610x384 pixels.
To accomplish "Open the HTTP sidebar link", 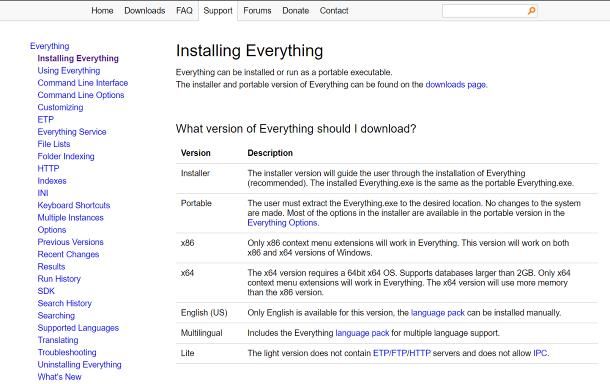I will 48,168.
